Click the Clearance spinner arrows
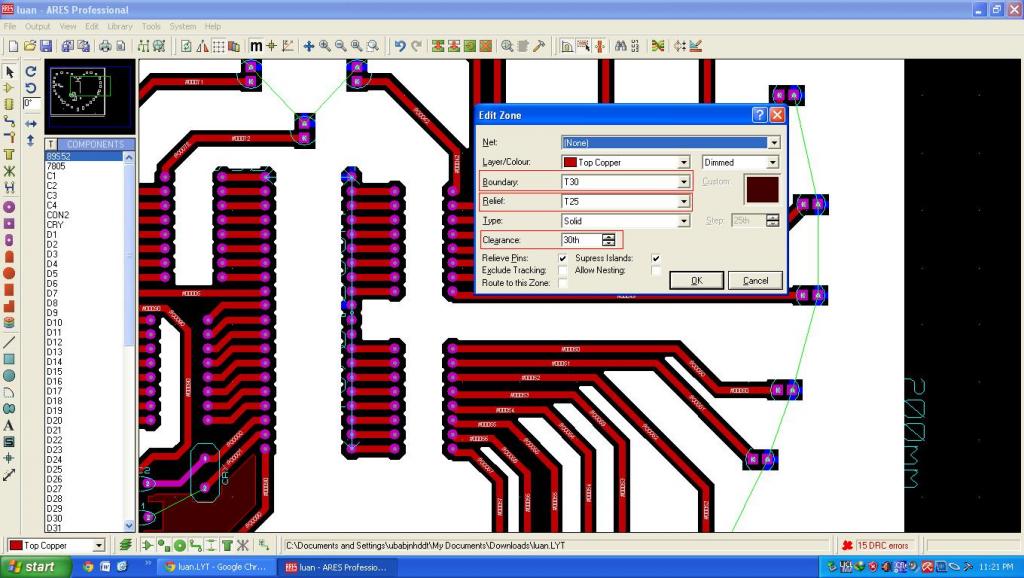 pos(609,240)
